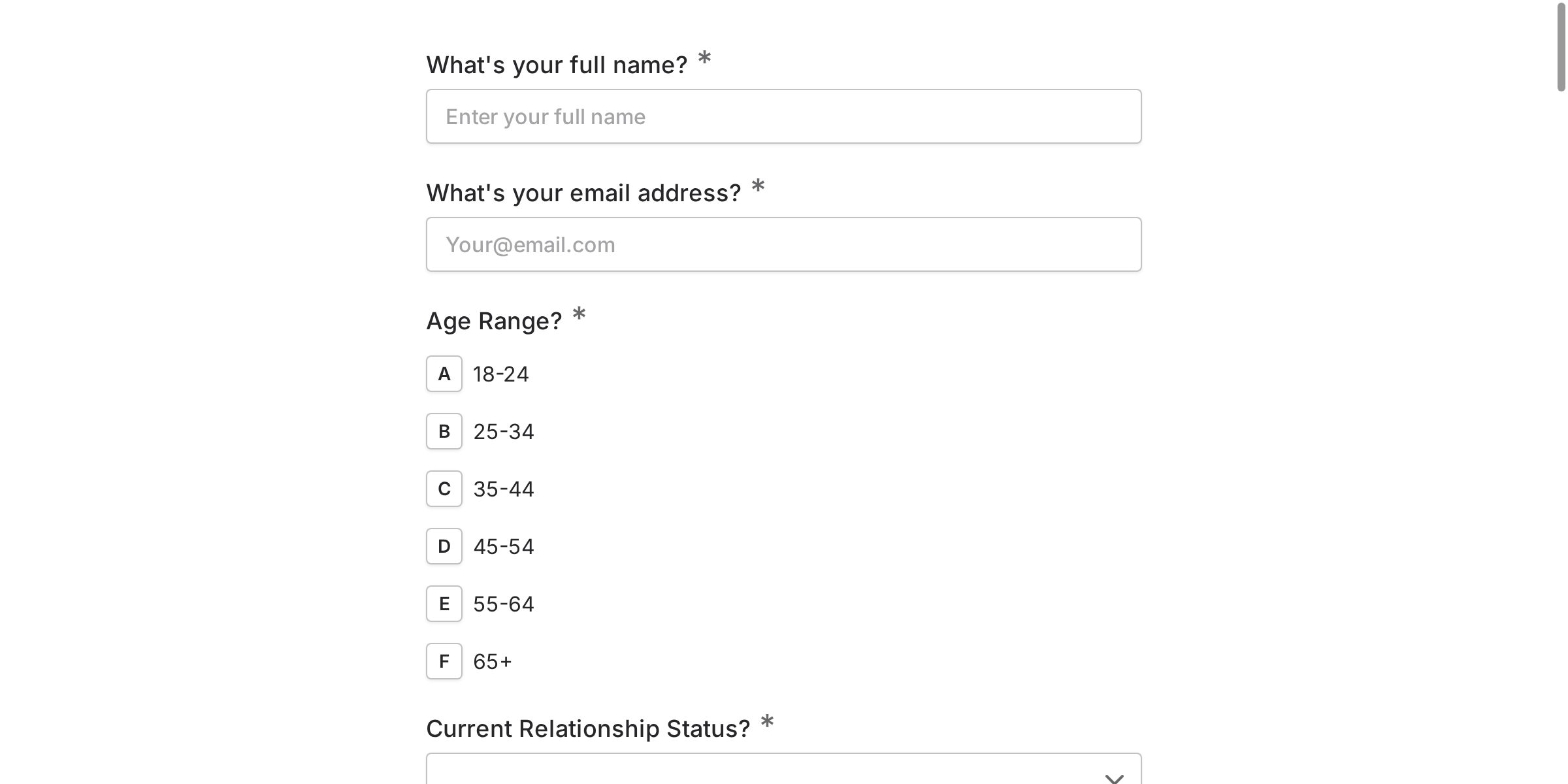Click the full name input field
The image size is (1568, 784).
coord(783,116)
